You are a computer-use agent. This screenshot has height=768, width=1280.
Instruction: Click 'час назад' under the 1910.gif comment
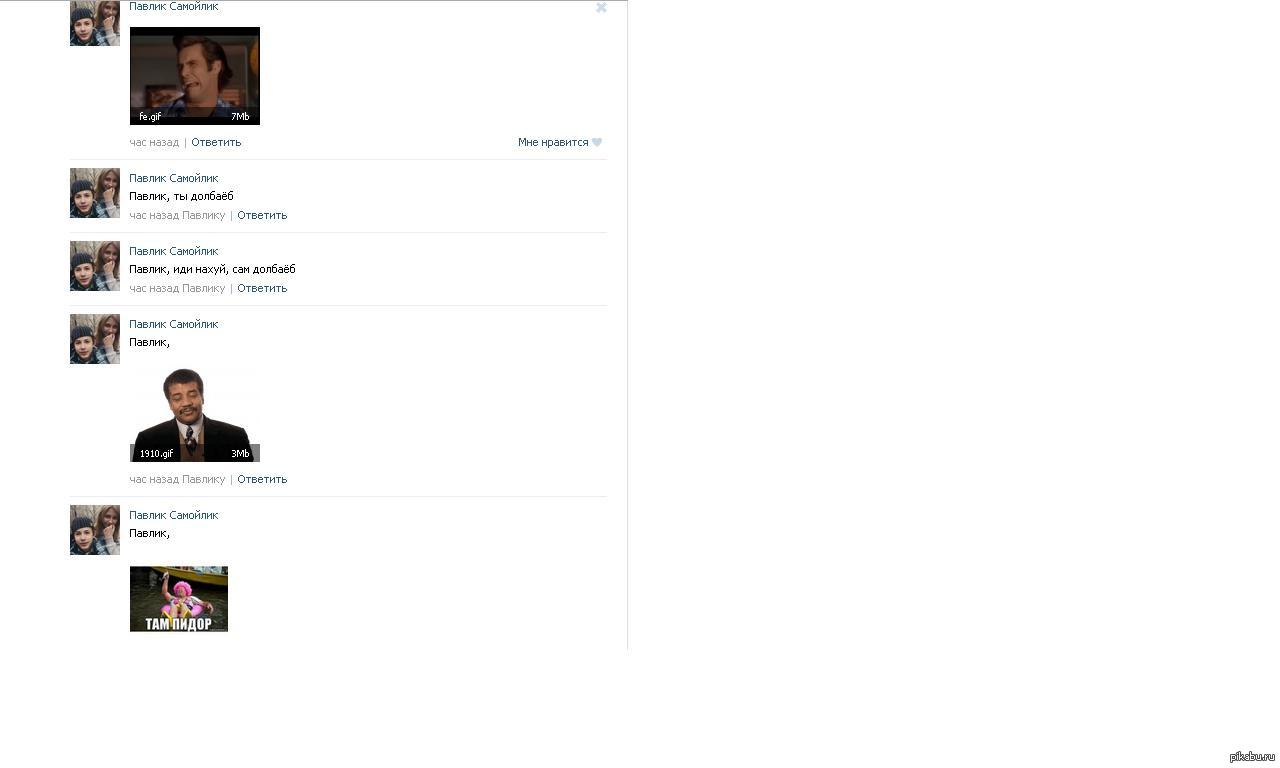point(154,479)
